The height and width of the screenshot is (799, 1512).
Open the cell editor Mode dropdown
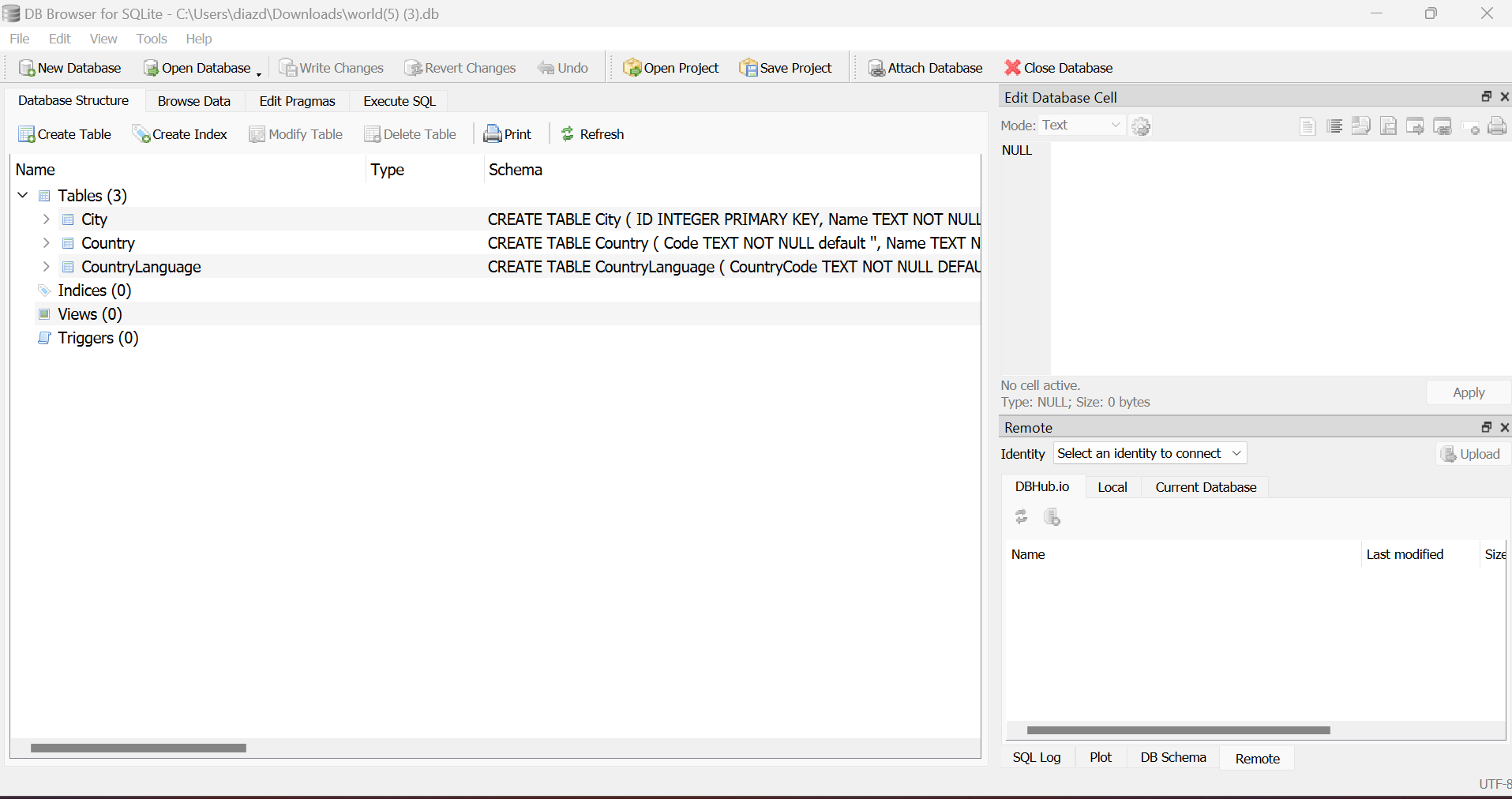[x=1081, y=125]
